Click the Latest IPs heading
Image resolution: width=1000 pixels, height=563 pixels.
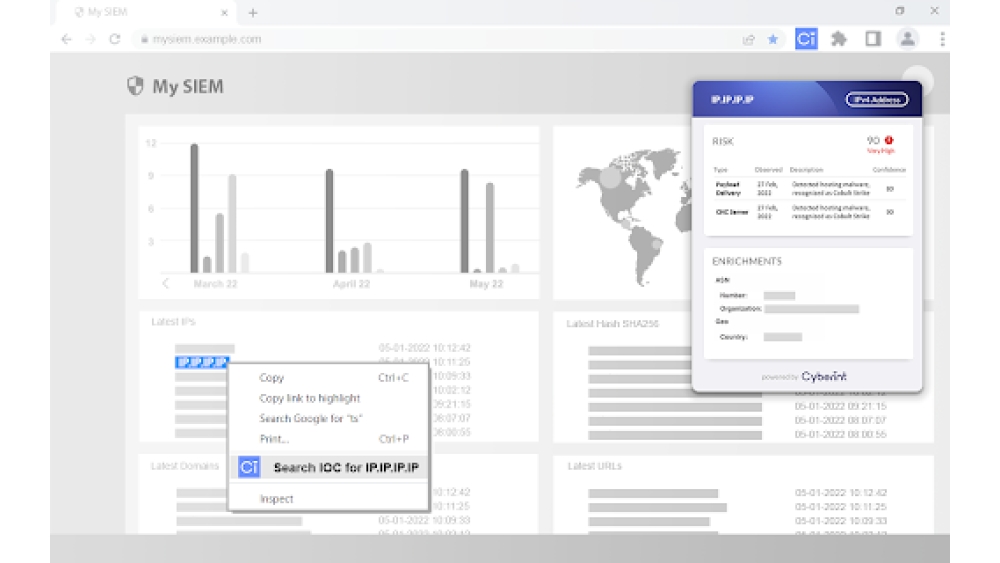coord(173,321)
